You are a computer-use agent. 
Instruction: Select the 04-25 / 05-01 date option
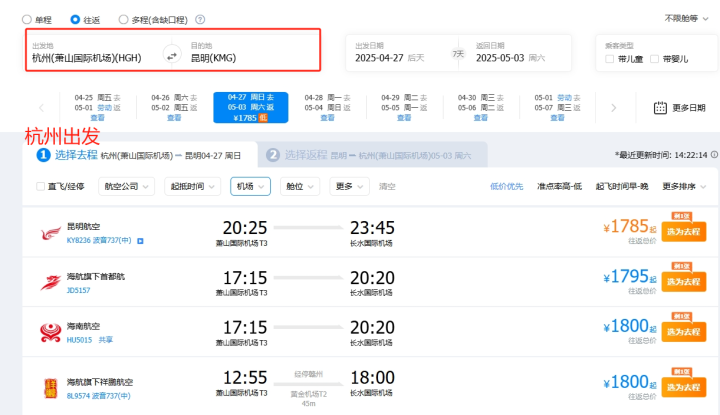[x=97, y=107]
